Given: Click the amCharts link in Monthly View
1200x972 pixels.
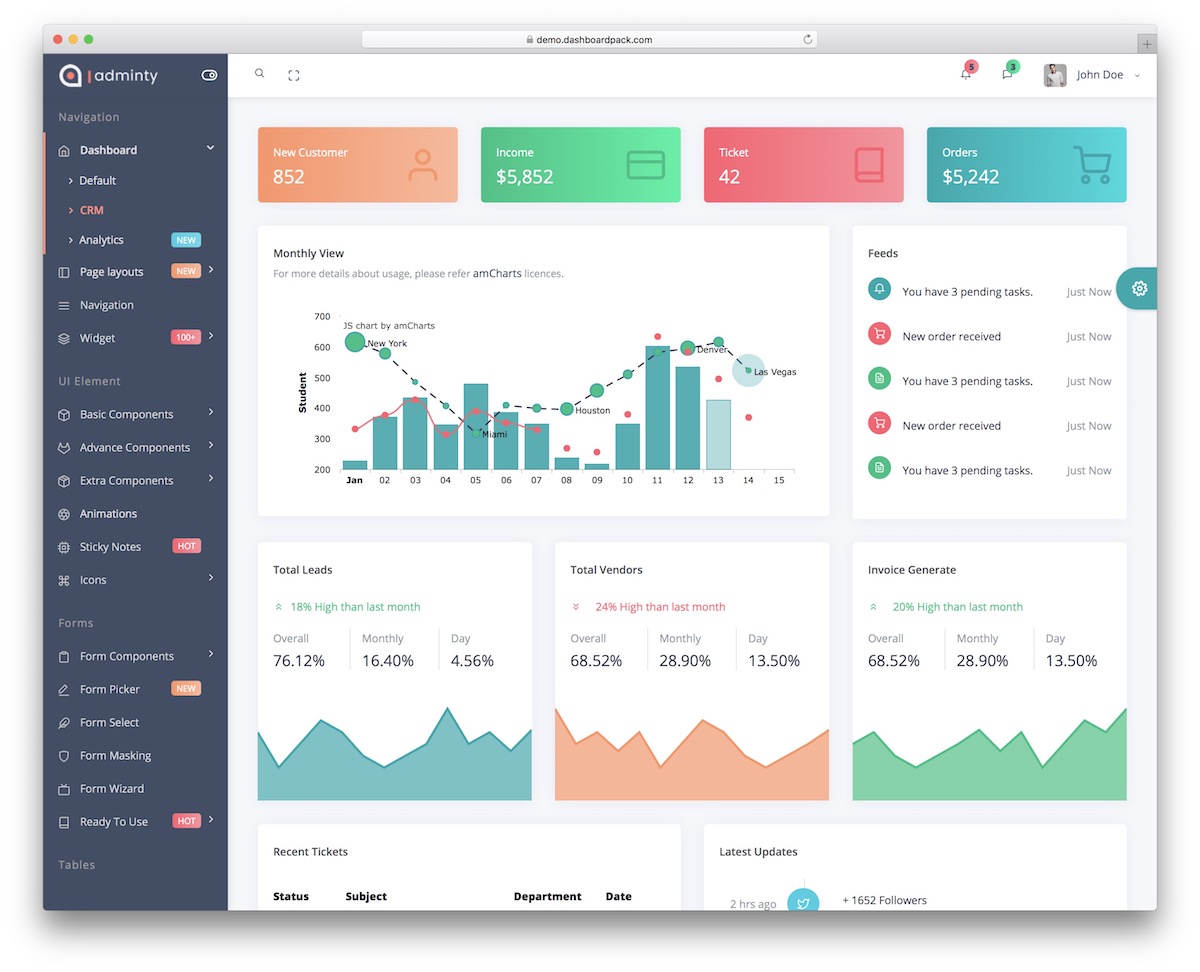Looking at the screenshot, I should [x=503, y=273].
